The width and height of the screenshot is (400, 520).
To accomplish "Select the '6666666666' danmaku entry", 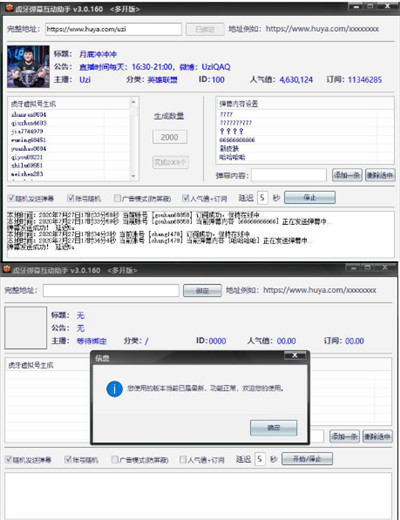I will click(x=237, y=140).
